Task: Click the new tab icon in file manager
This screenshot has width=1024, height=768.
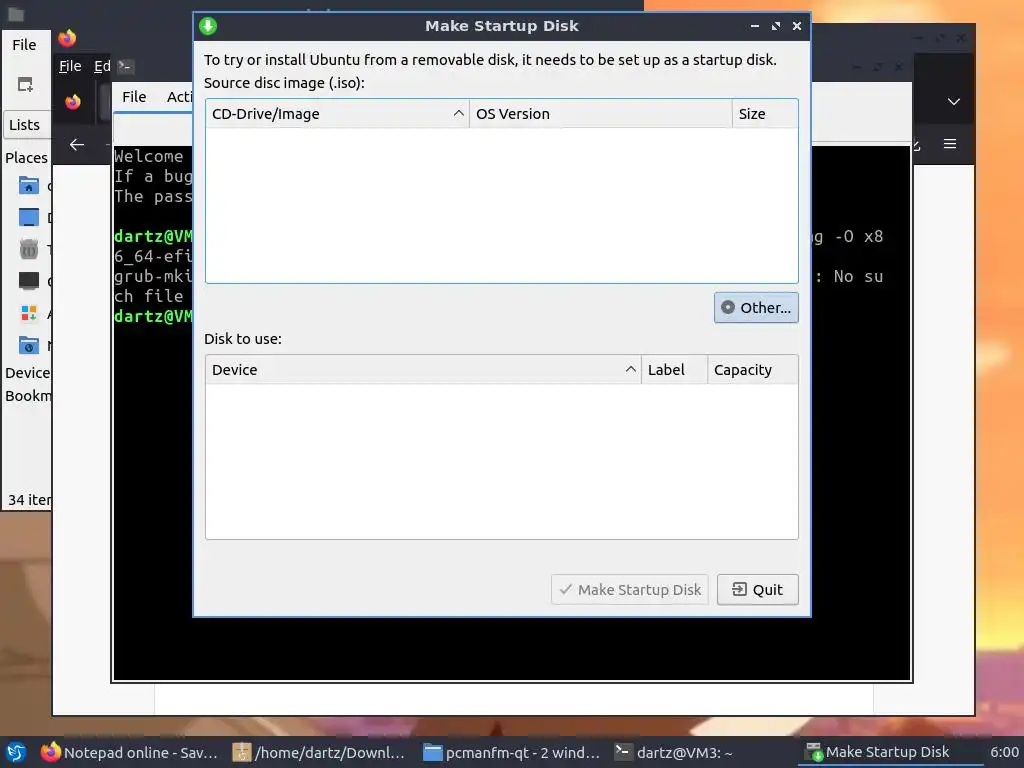Action: click(x=25, y=85)
